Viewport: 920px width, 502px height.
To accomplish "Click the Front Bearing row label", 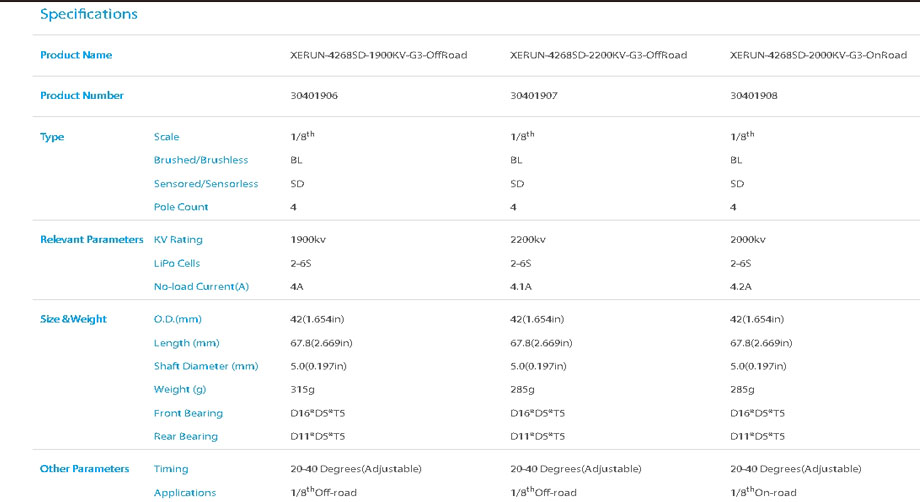I will (x=188, y=413).
